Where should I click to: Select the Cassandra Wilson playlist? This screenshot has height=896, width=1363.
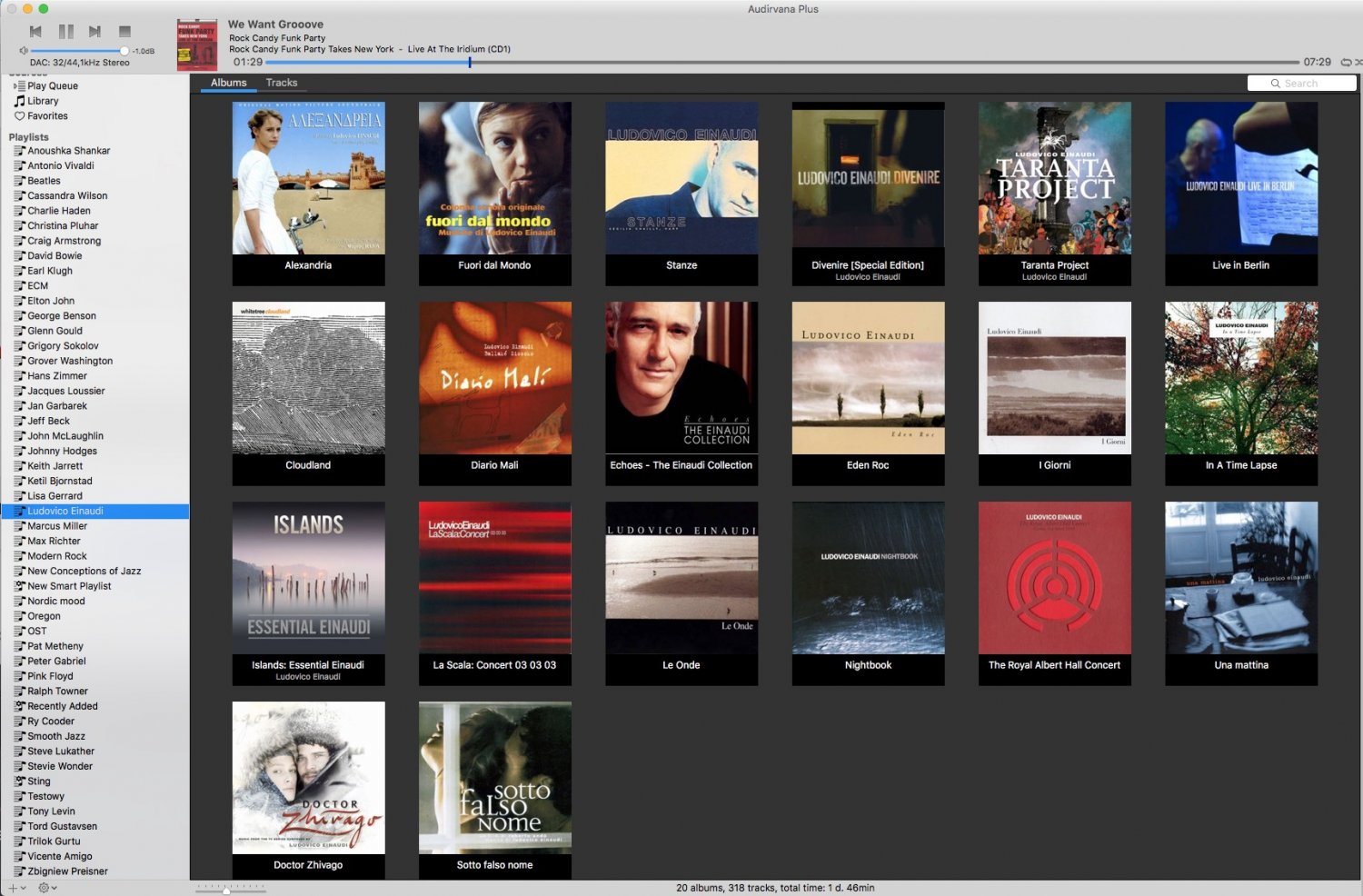(95, 195)
